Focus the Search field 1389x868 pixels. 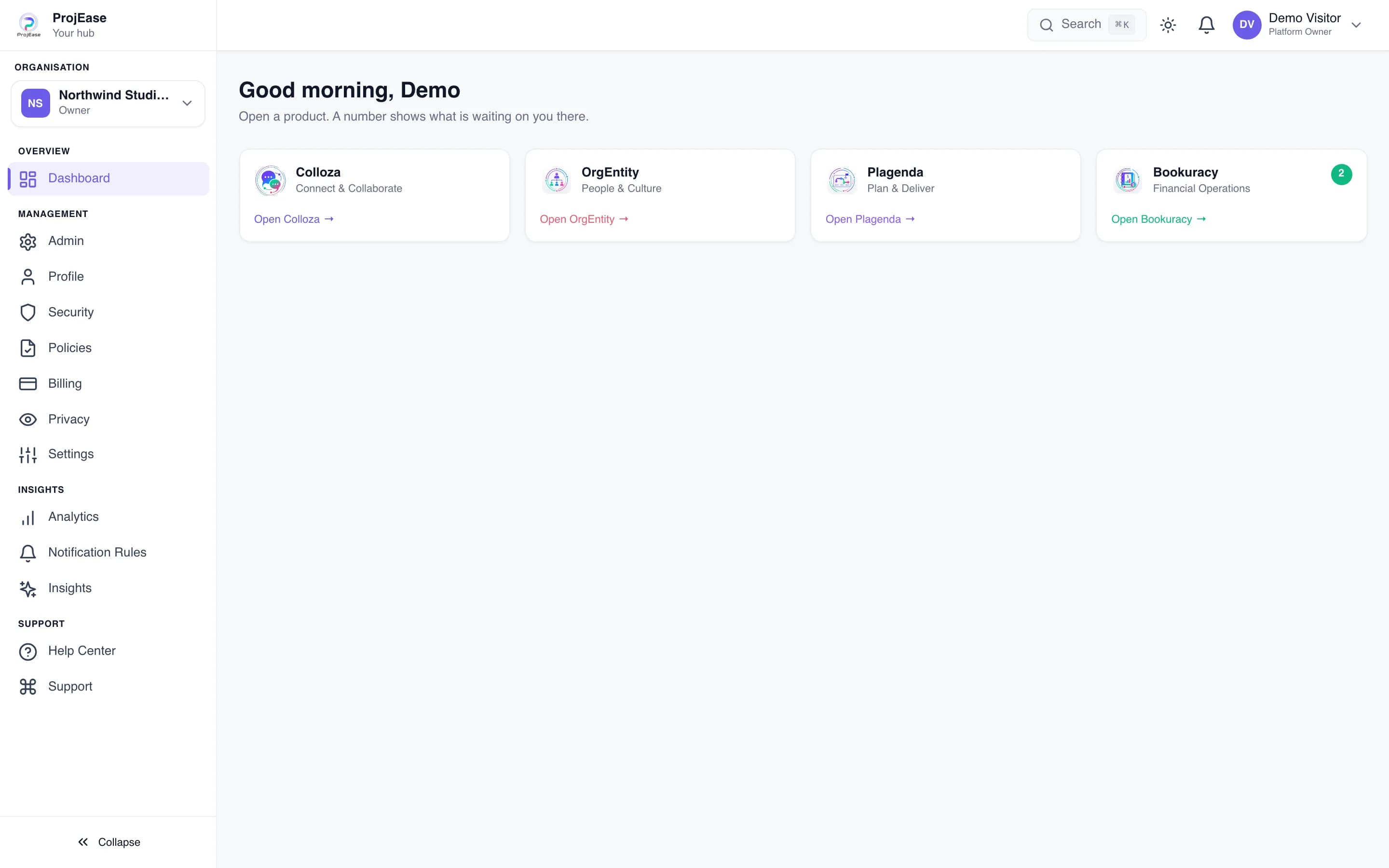[1087, 25]
